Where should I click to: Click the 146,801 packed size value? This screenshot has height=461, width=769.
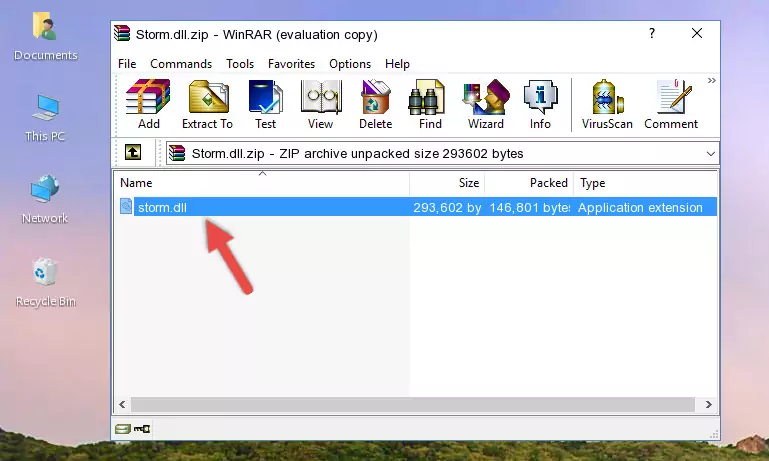530,207
